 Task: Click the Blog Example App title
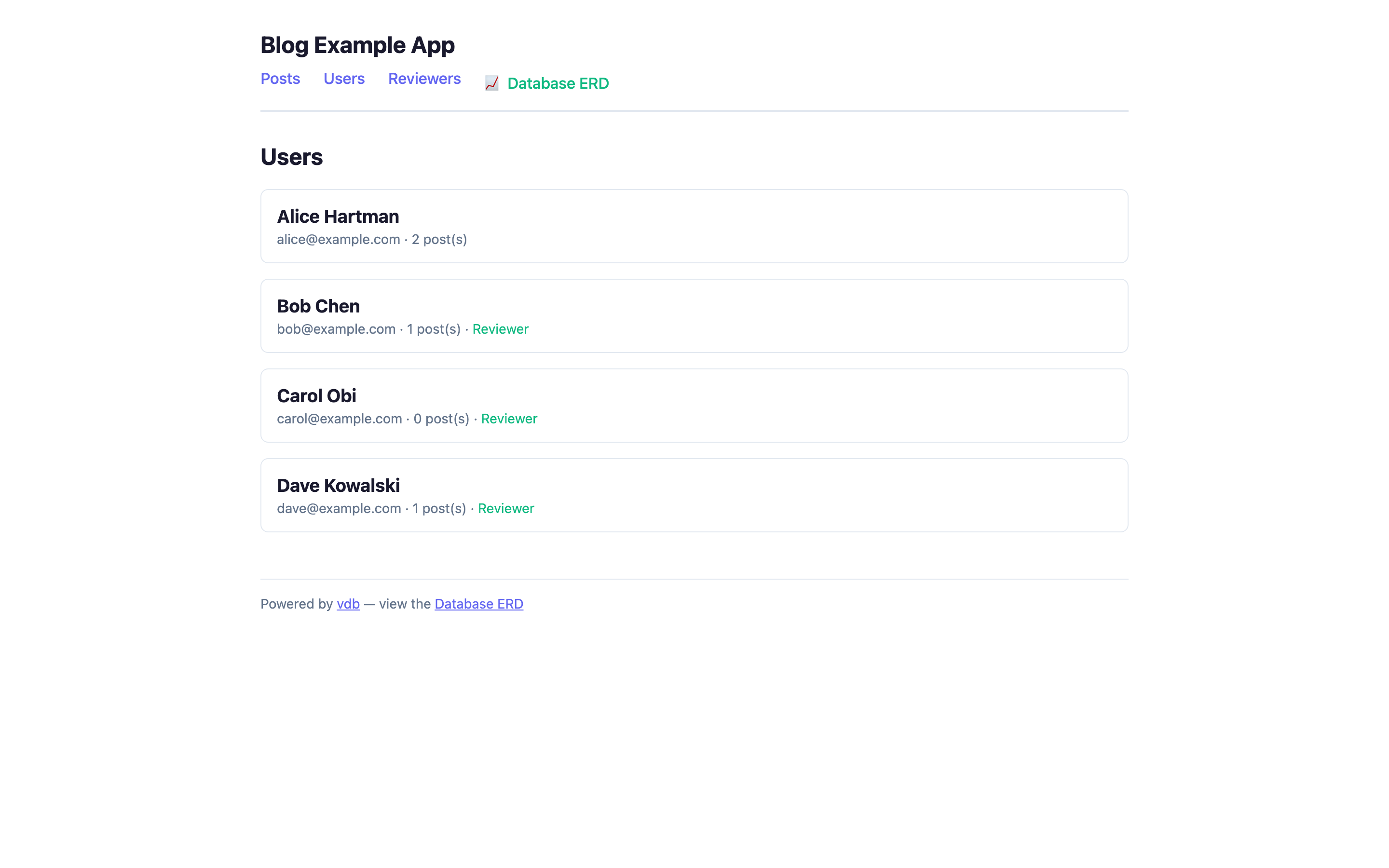pos(357,45)
